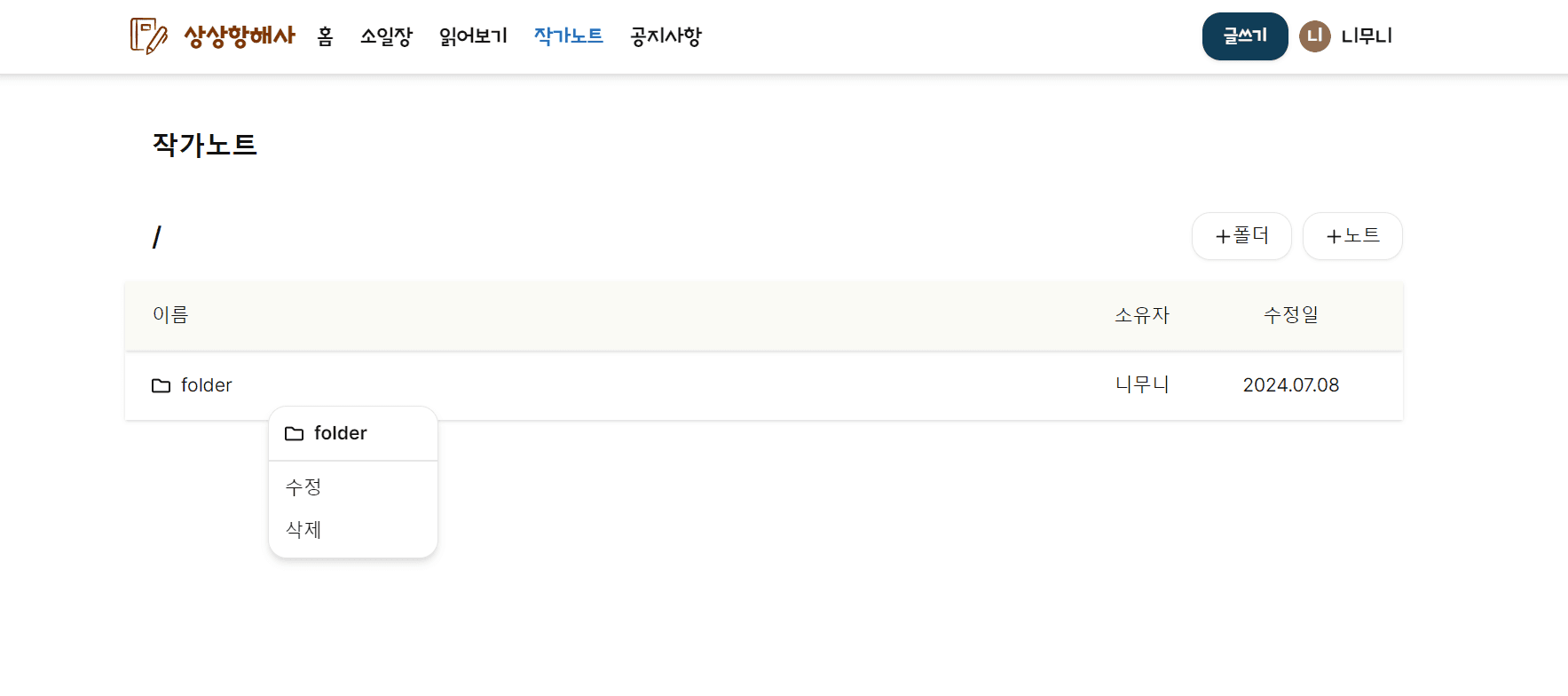This screenshot has width=1568, height=696.
Task: Click the 상상향해사 site title
Action: point(240,36)
